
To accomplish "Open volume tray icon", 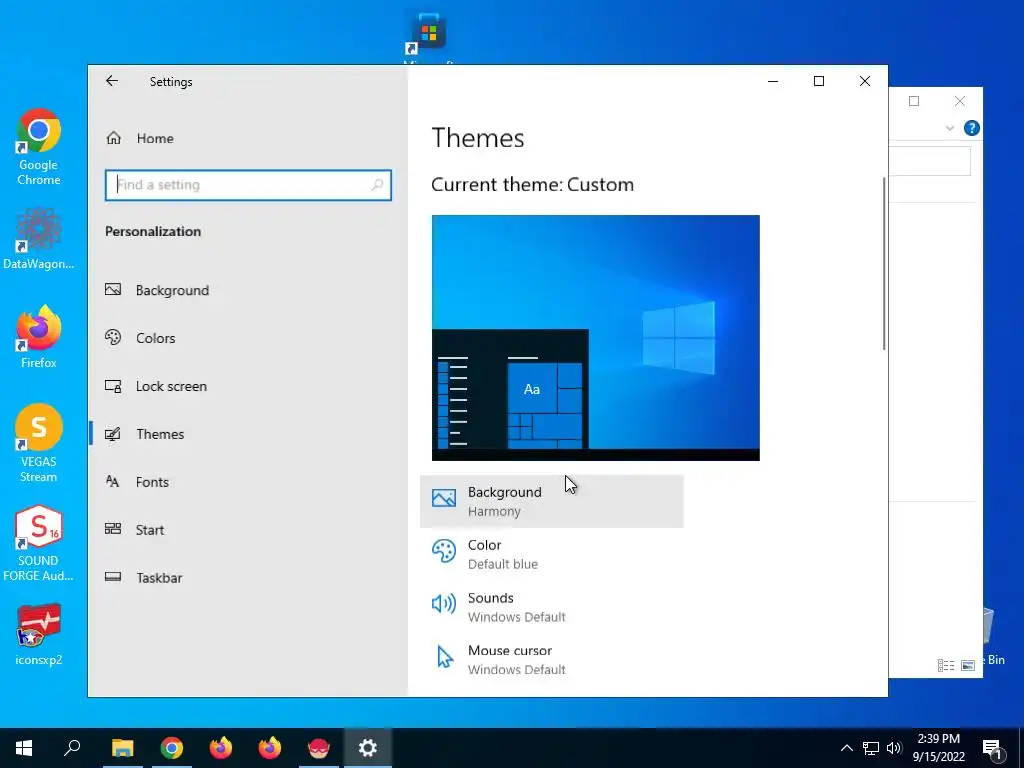I will pyautogui.click(x=894, y=748).
